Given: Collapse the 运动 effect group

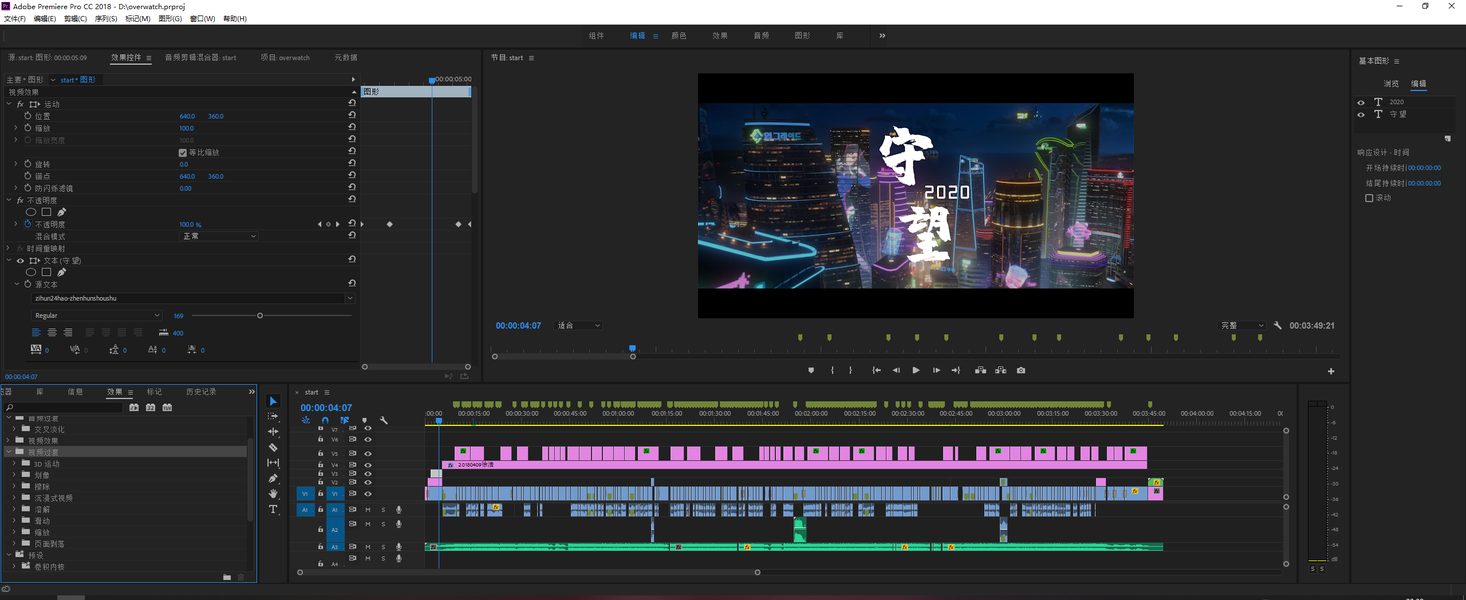Looking at the screenshot, I should (x=9, y=104).
